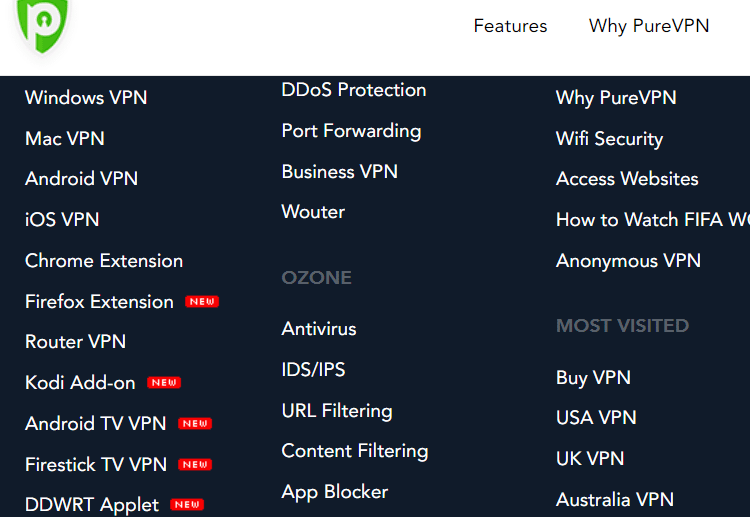The image size is (750, 517).
Task: Click NEW badge beside DDWRT Applet
Action: click(187, 505)
